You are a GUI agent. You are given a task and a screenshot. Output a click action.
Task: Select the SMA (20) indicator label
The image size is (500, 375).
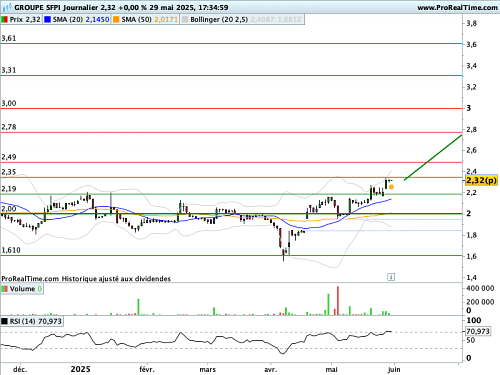point(68,20)
